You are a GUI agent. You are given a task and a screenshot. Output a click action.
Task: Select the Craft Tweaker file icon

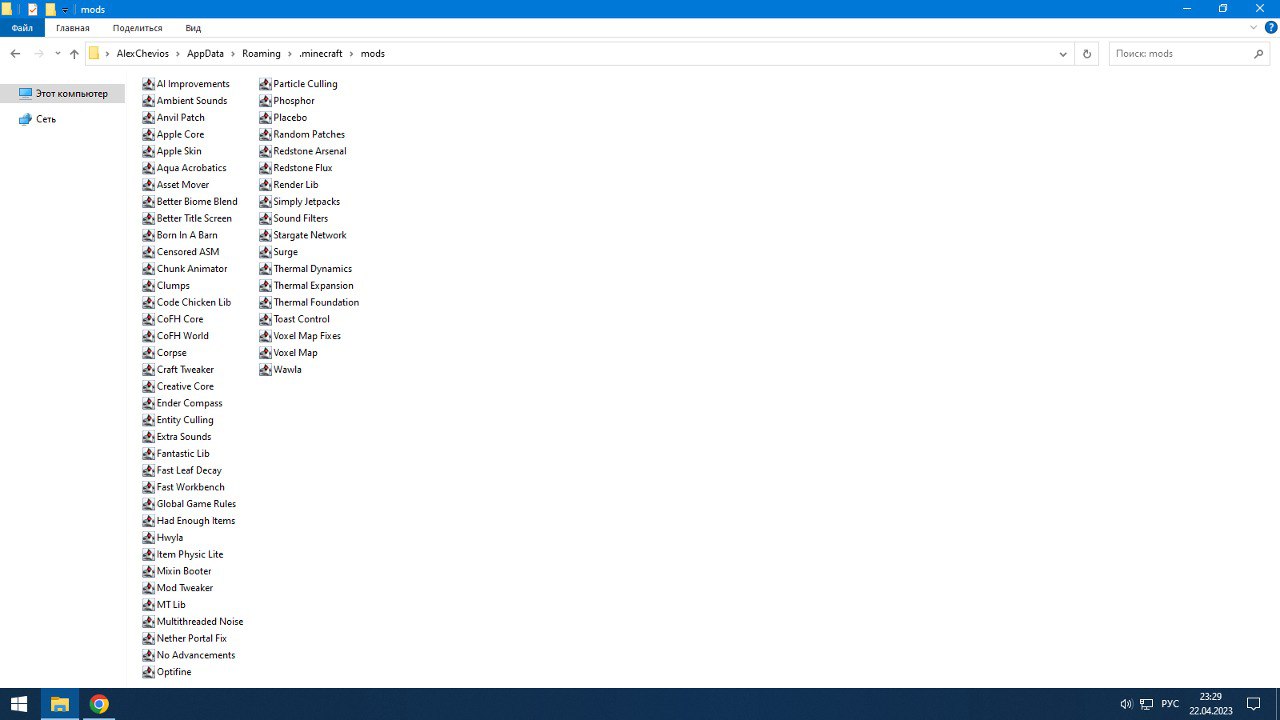pyautogui.click(x=148, y=370)
